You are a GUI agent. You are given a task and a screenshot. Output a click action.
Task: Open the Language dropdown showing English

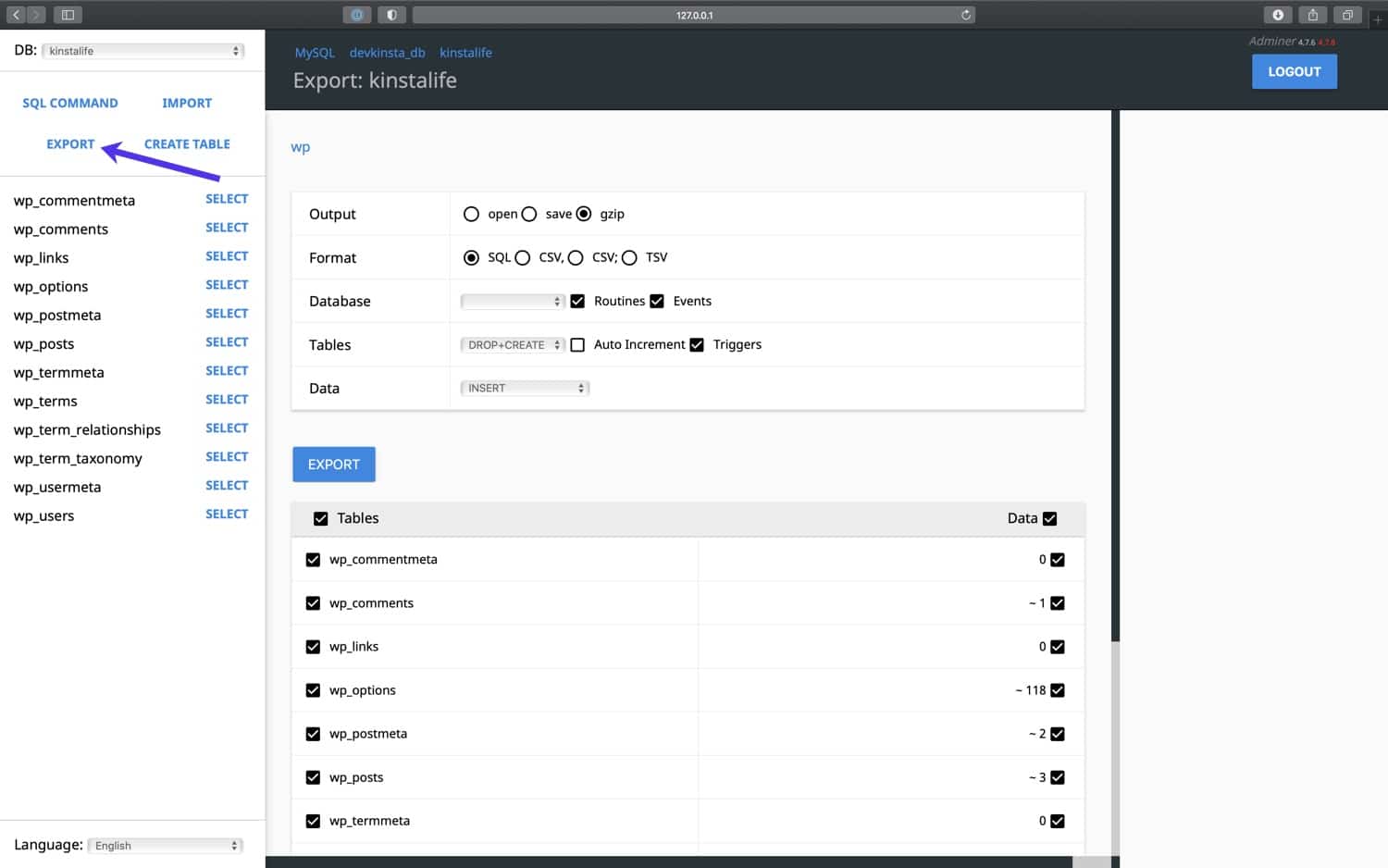coord(164,845)
